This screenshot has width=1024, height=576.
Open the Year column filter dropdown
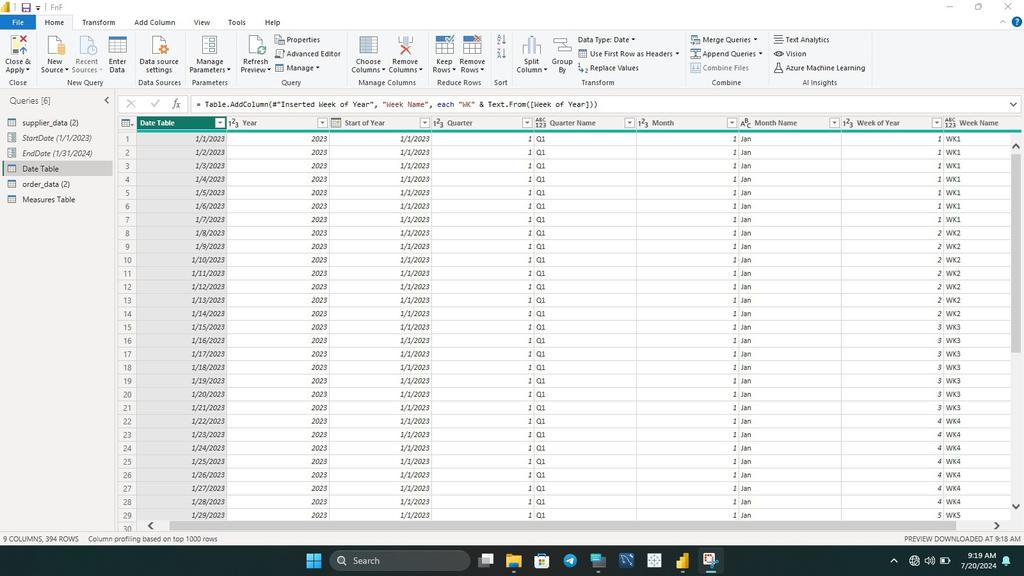click(321, 122)
